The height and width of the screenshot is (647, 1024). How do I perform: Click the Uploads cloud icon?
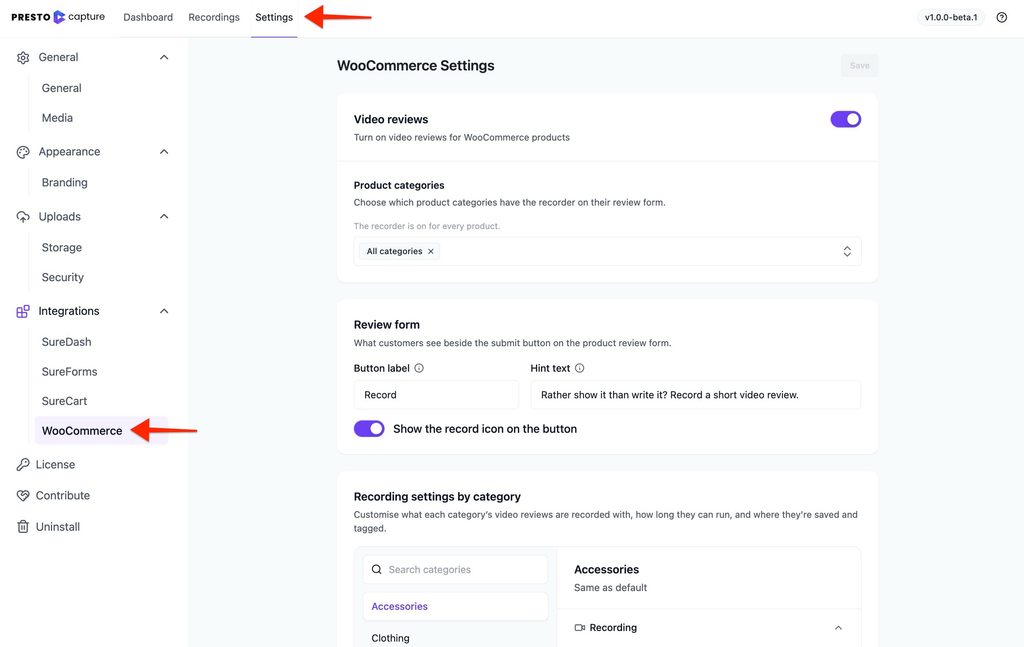23,217
